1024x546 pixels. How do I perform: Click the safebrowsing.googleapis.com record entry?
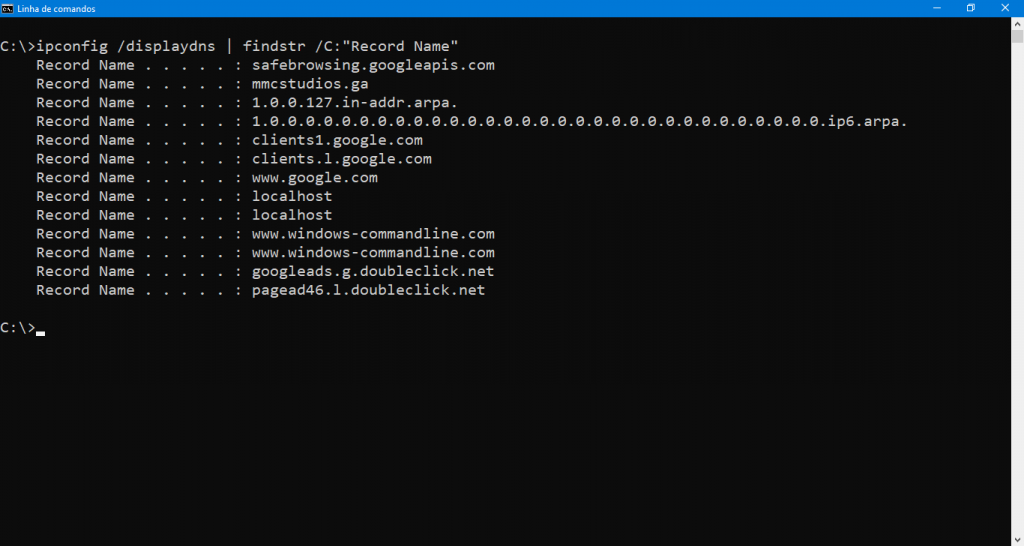pos(373,65)
